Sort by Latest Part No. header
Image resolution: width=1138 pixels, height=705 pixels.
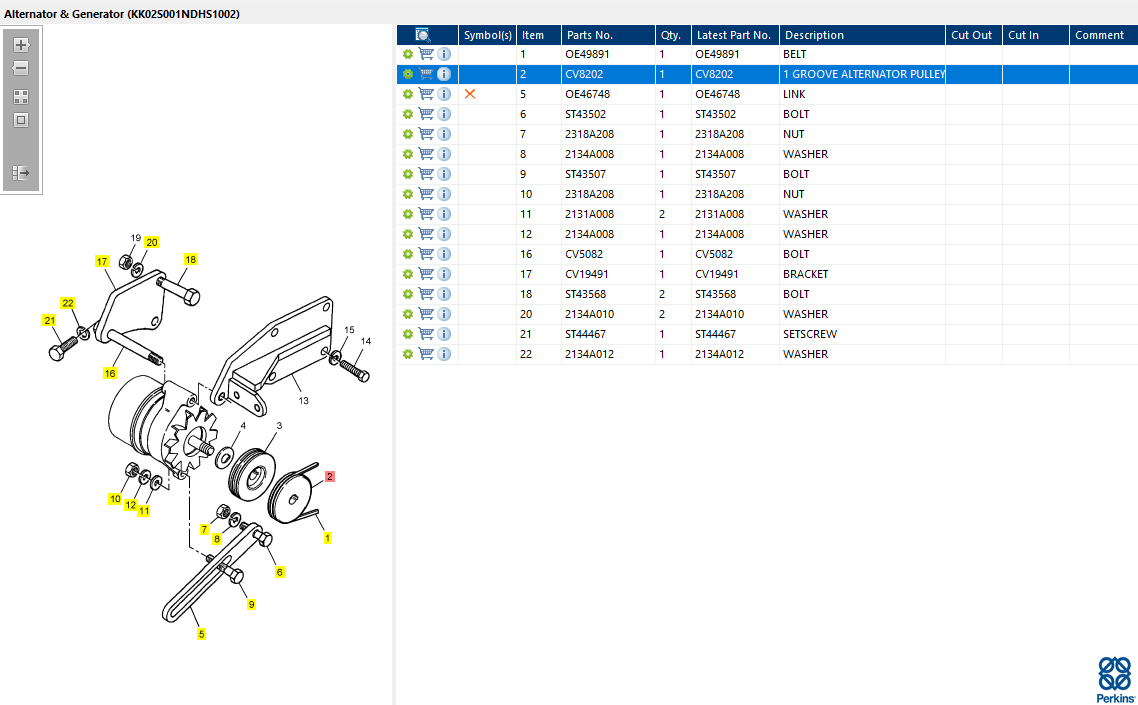click(736, 35)
